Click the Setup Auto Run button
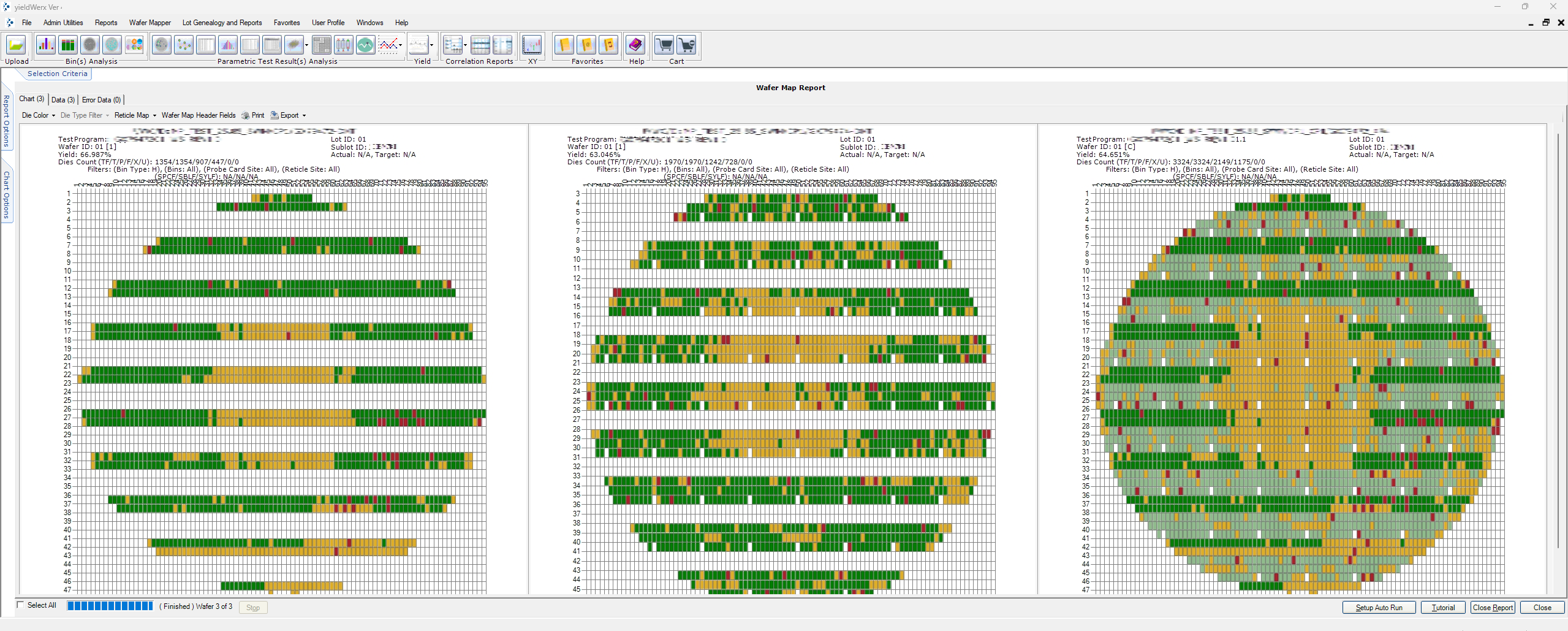 pos(1379,607)
